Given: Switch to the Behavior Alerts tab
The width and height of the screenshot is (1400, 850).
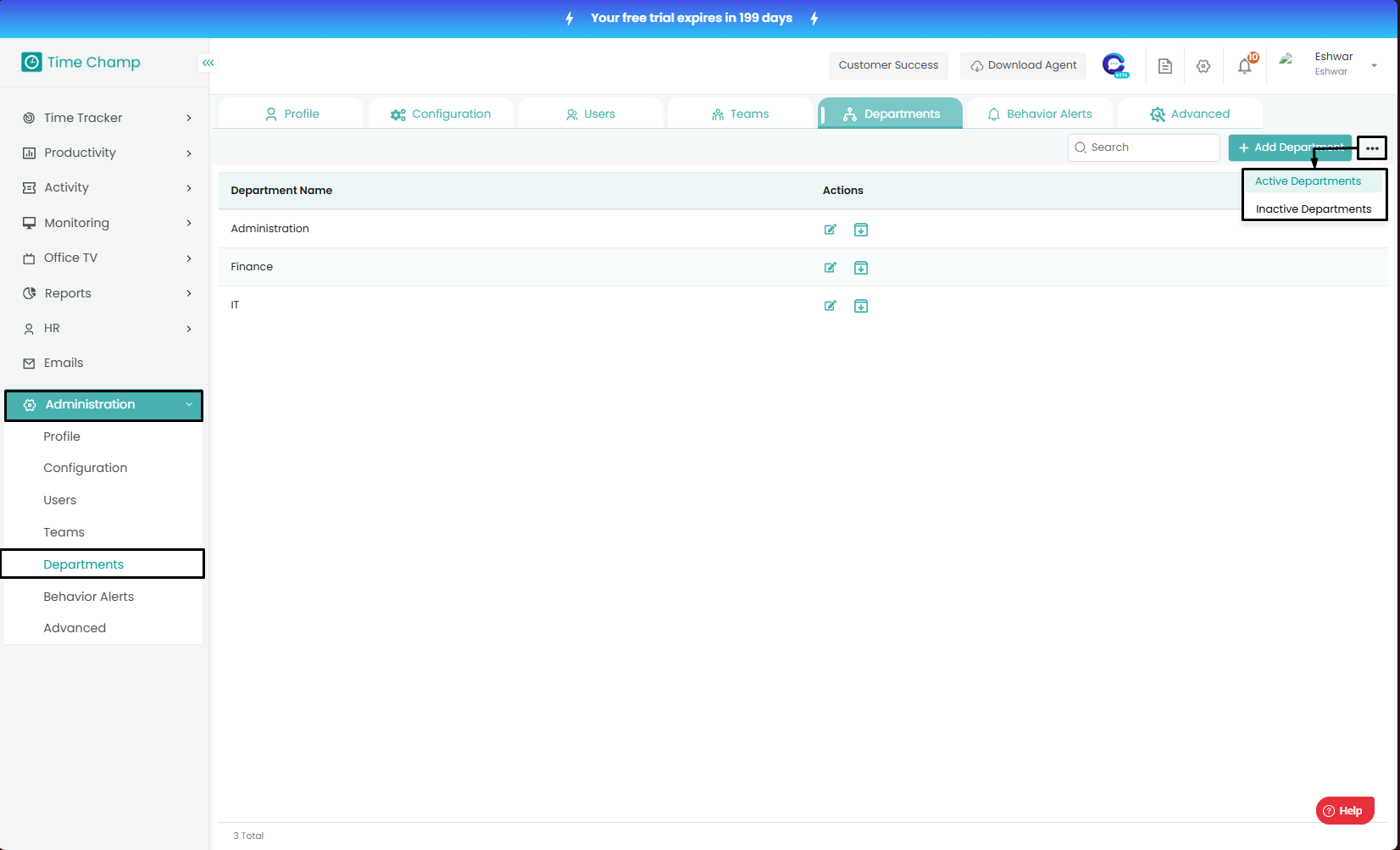Looking at the screenshot, I should (1040, 114).
